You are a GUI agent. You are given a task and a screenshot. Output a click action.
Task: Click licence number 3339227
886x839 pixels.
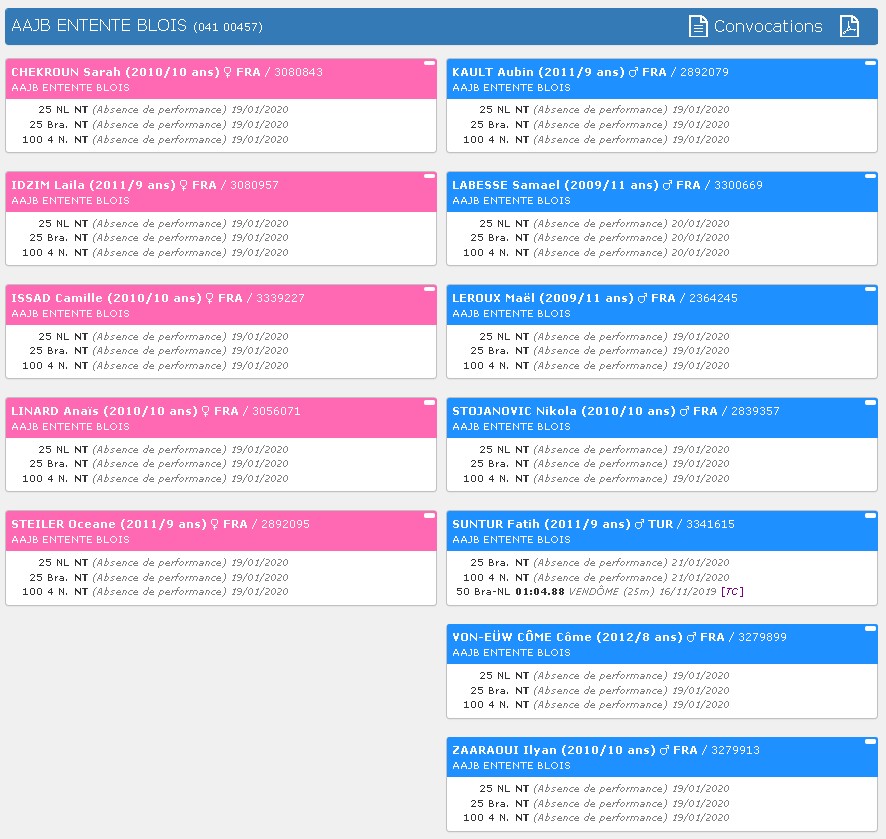[280, 298]
